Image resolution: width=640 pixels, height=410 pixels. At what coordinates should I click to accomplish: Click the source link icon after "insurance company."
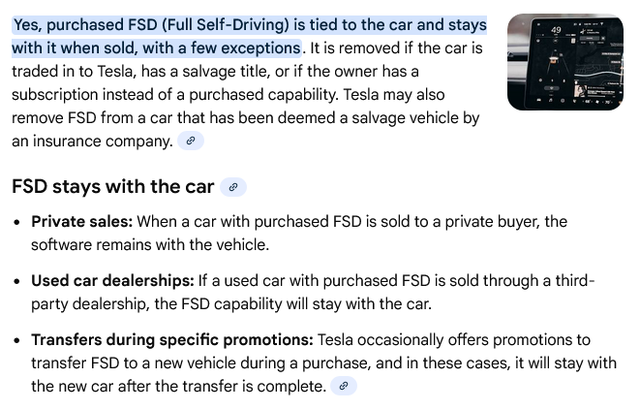[190, 141]
